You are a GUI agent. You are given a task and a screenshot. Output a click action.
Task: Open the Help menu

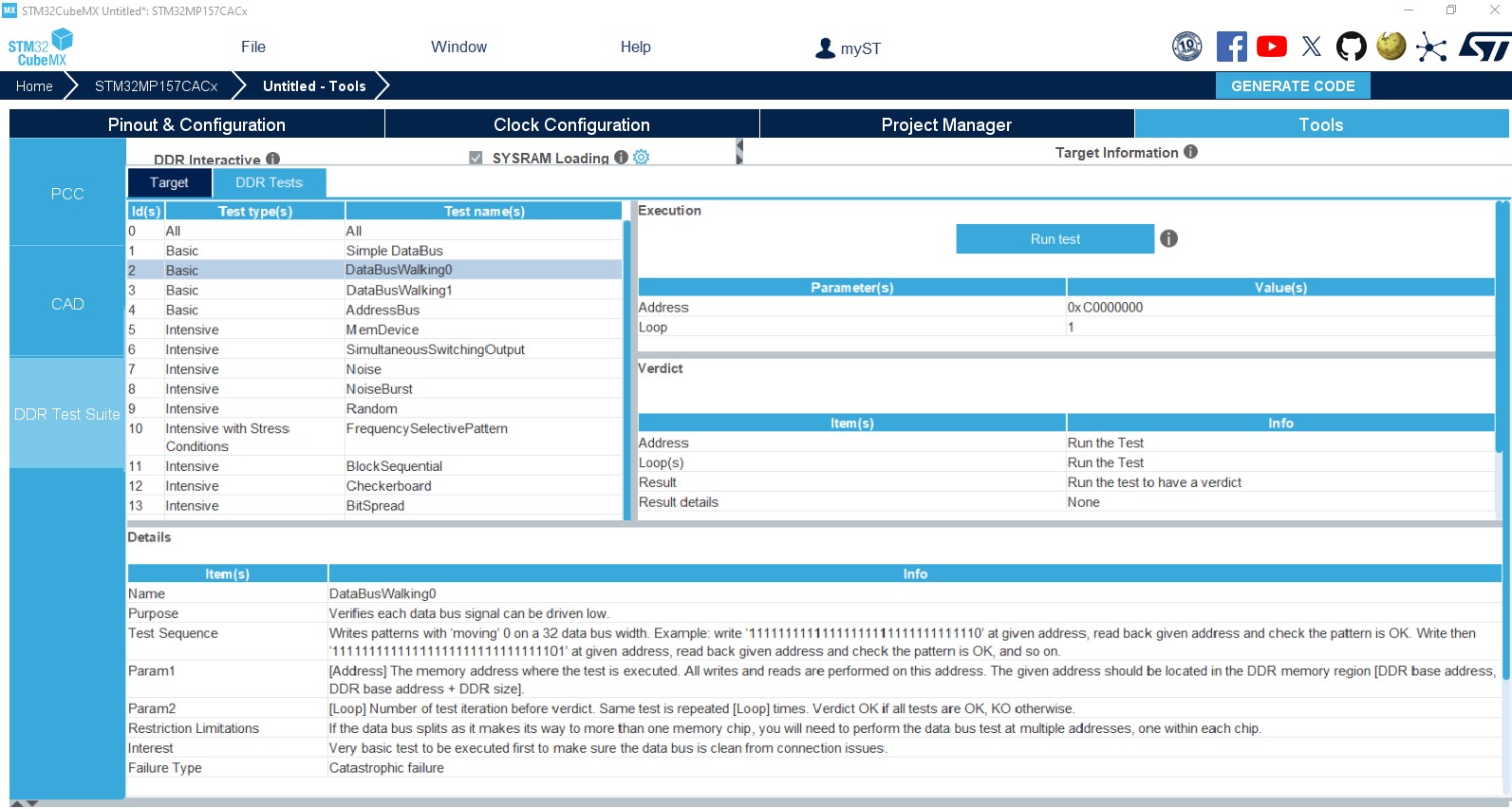tap(636, 47)
